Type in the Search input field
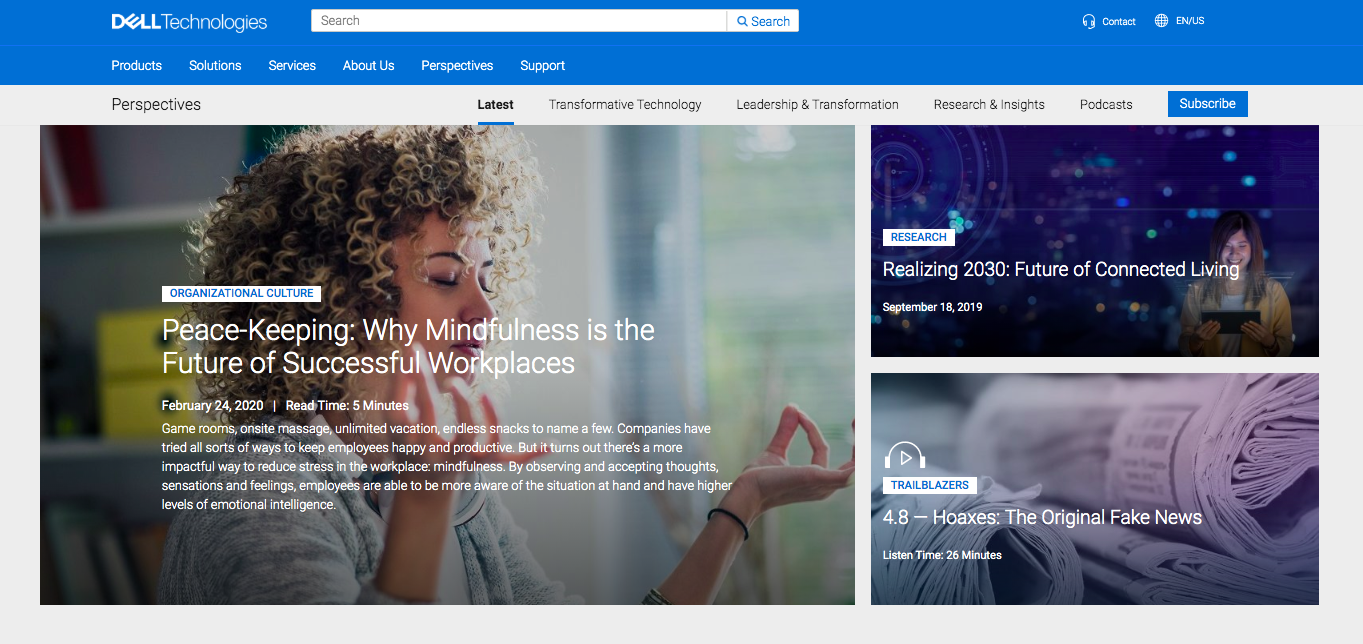The image size is (1363, 644). 518,21
